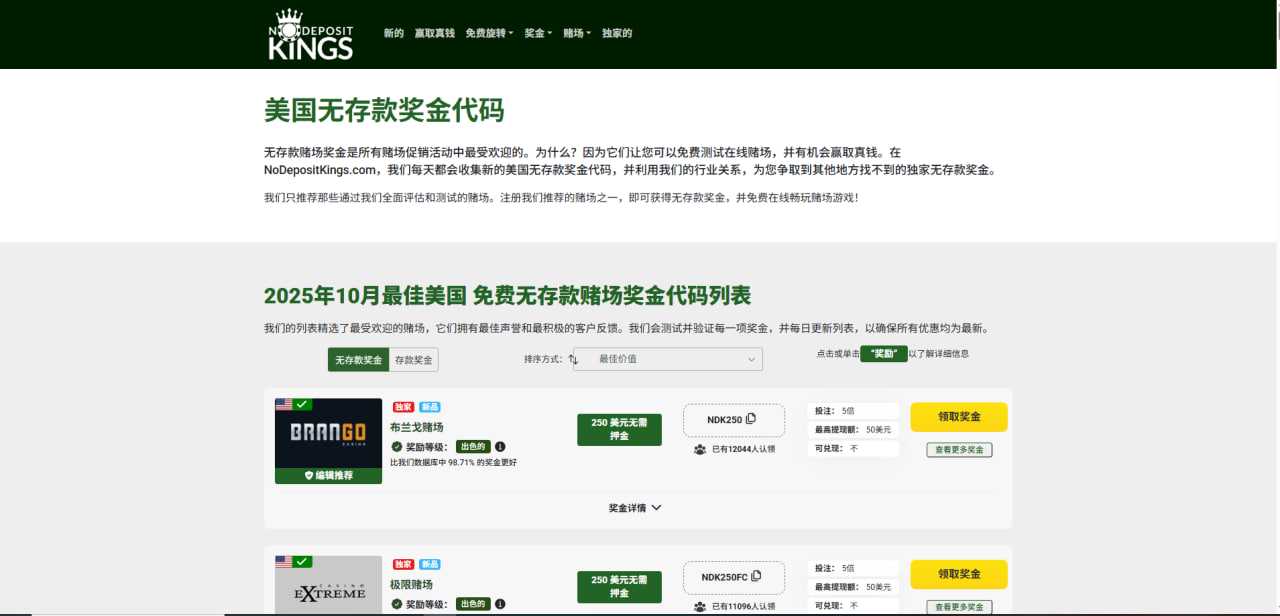Click people icon next to 已有11096人认领
The height and width of the screenshot is (616, 1280).
(700, 606)
